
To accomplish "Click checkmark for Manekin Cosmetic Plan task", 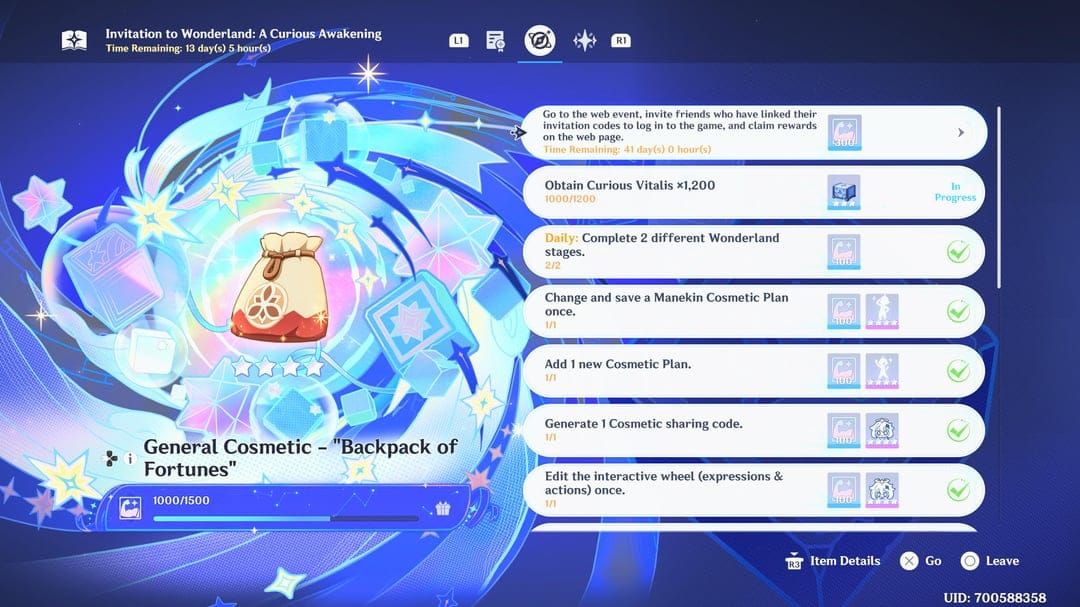I will pos(958,311).
